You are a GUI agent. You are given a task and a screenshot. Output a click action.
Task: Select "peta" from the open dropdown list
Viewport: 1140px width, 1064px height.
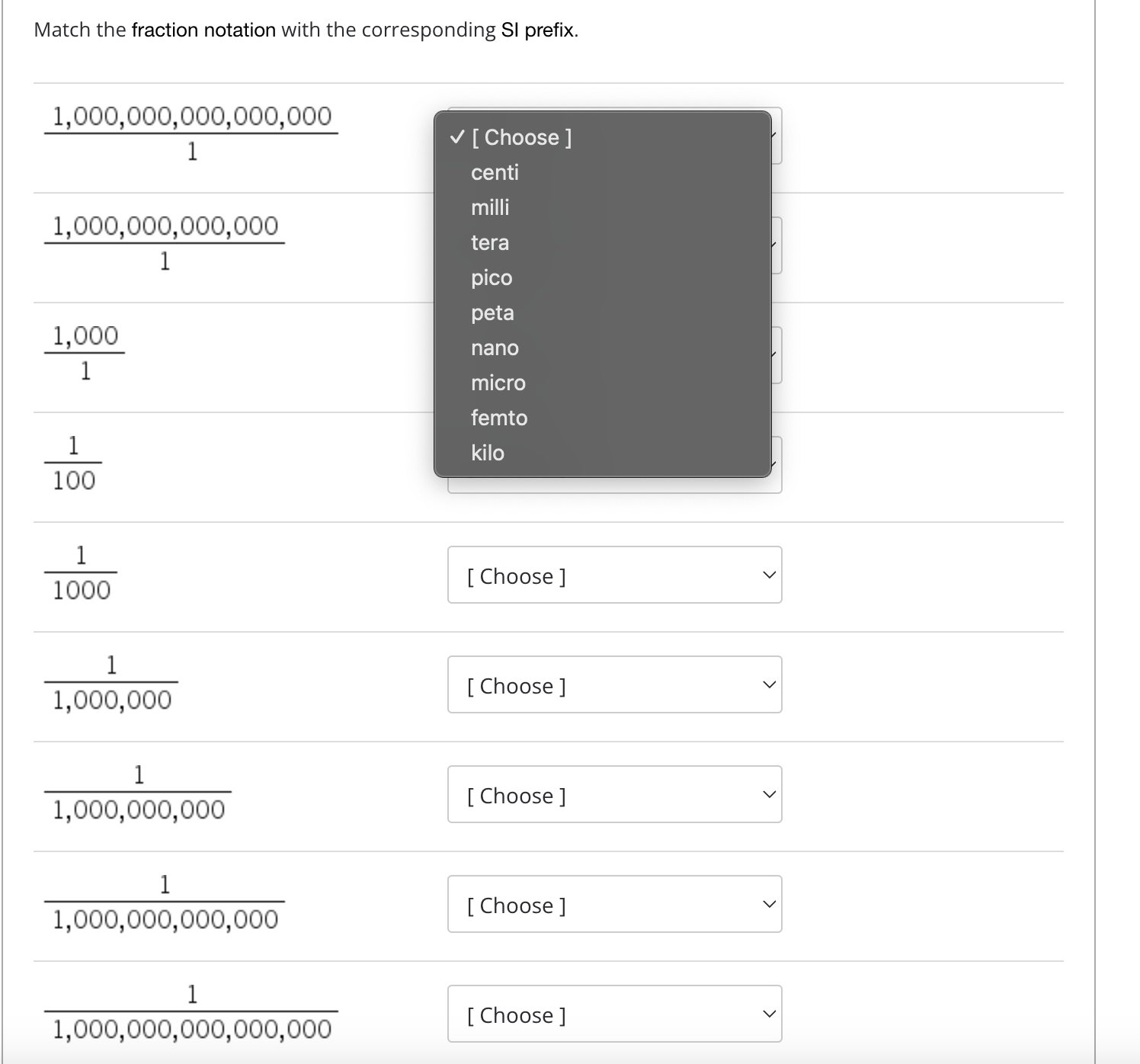(493, 312)
